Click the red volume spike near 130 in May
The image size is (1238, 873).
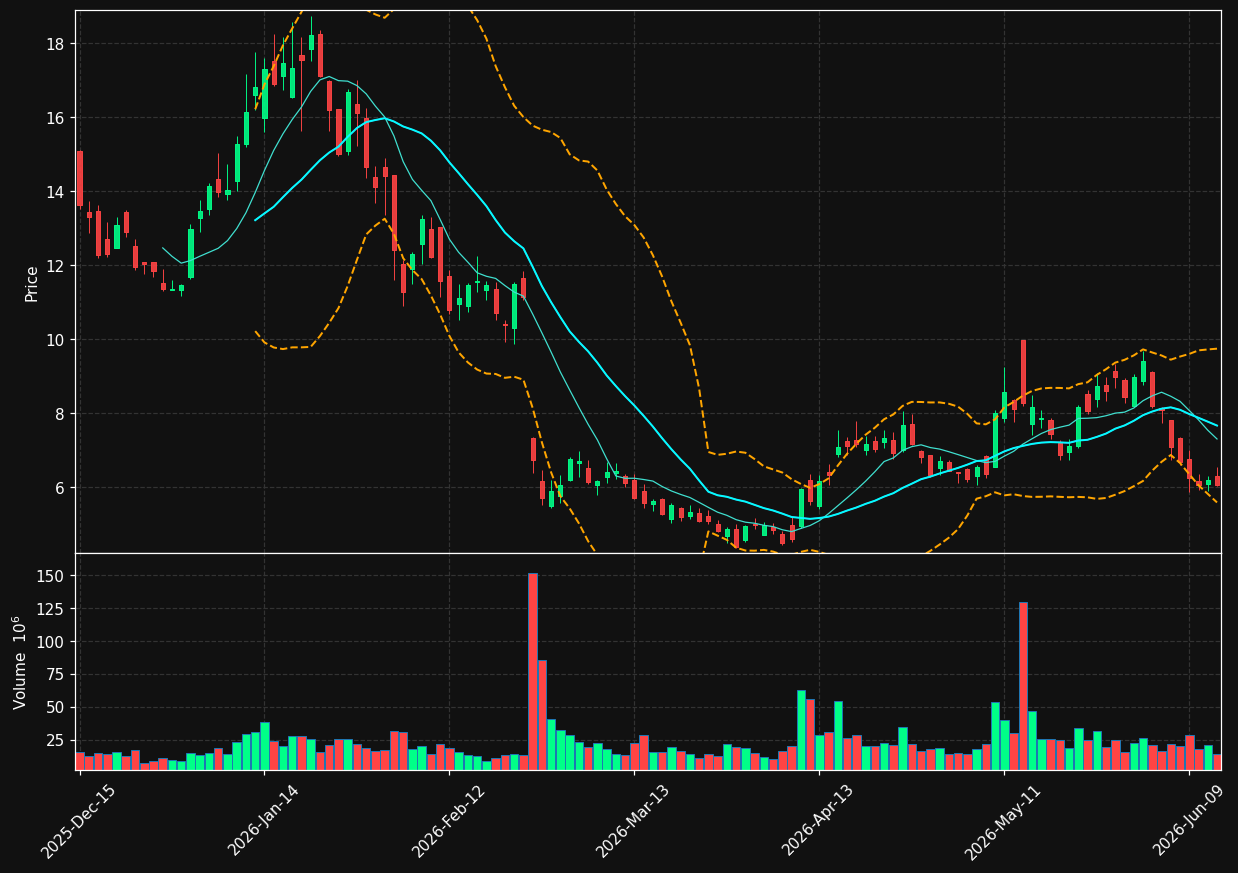[1023, 686]
